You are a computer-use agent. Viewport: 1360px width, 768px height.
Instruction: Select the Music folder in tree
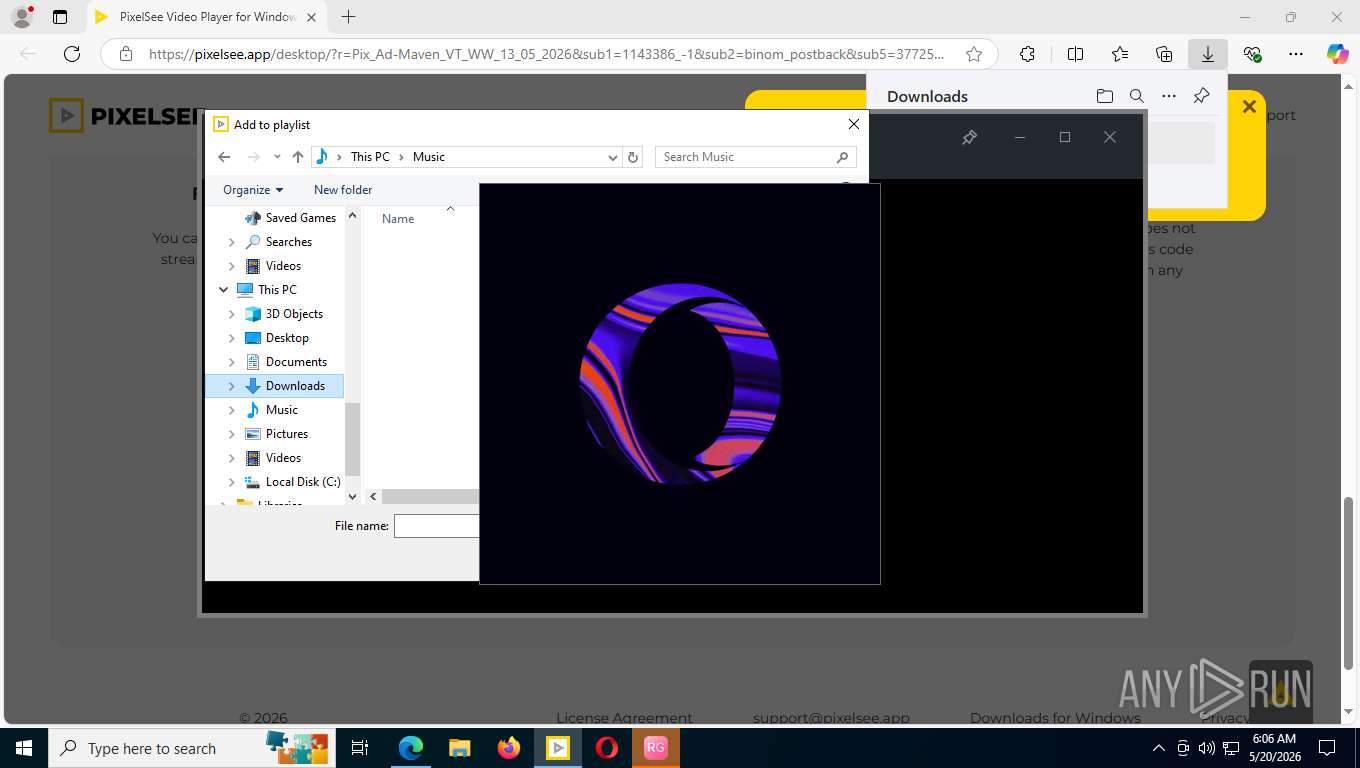272,410
